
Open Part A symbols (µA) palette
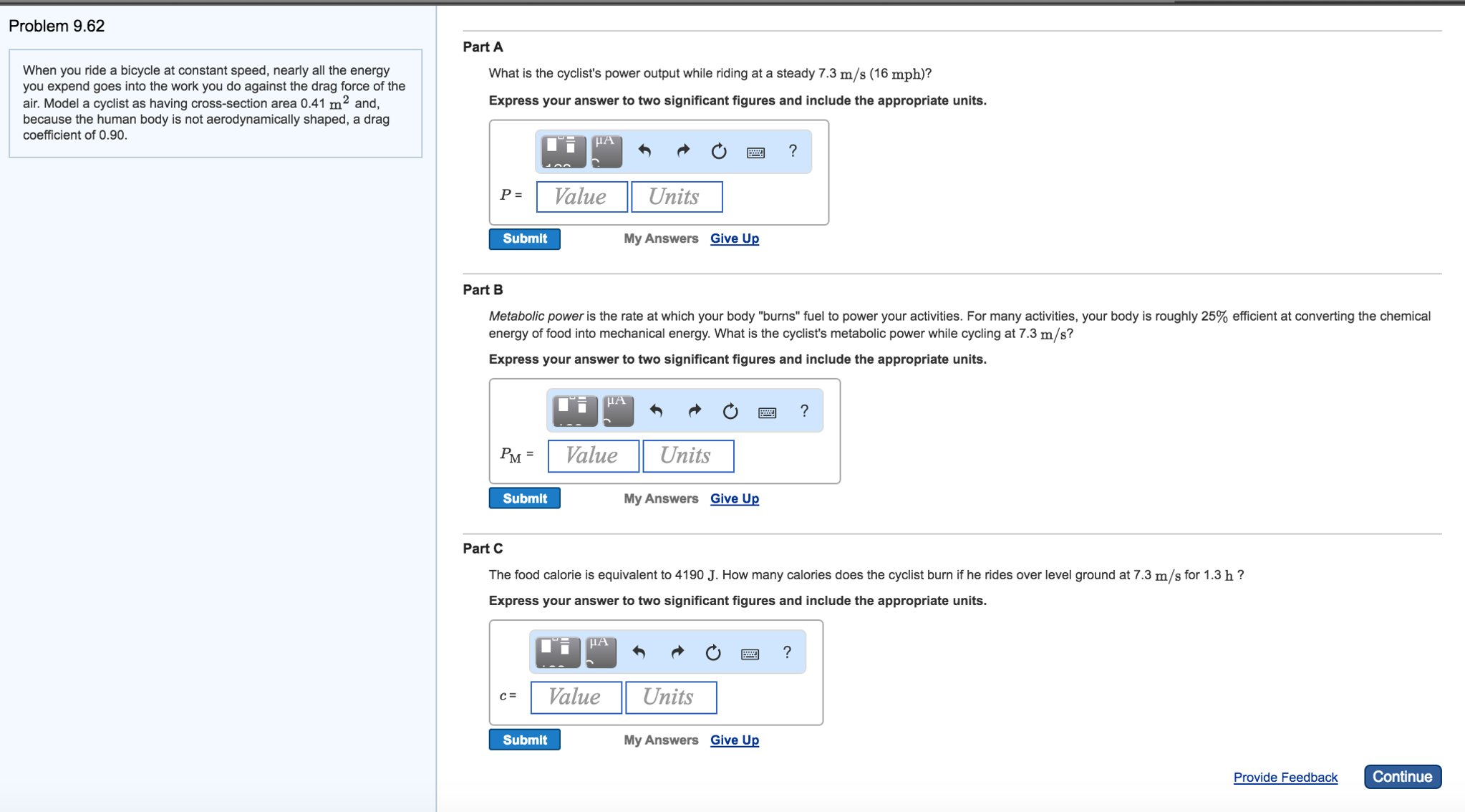606,151
